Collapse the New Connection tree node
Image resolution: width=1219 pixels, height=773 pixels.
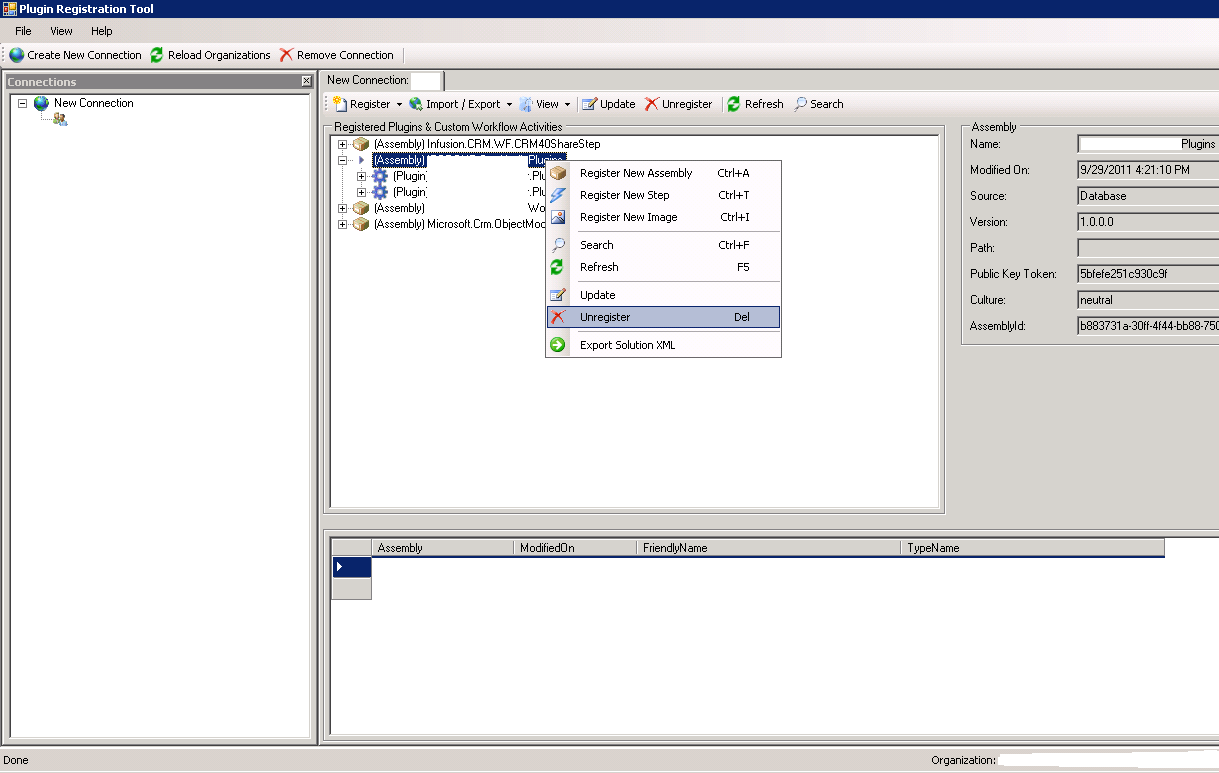[22, 103]
